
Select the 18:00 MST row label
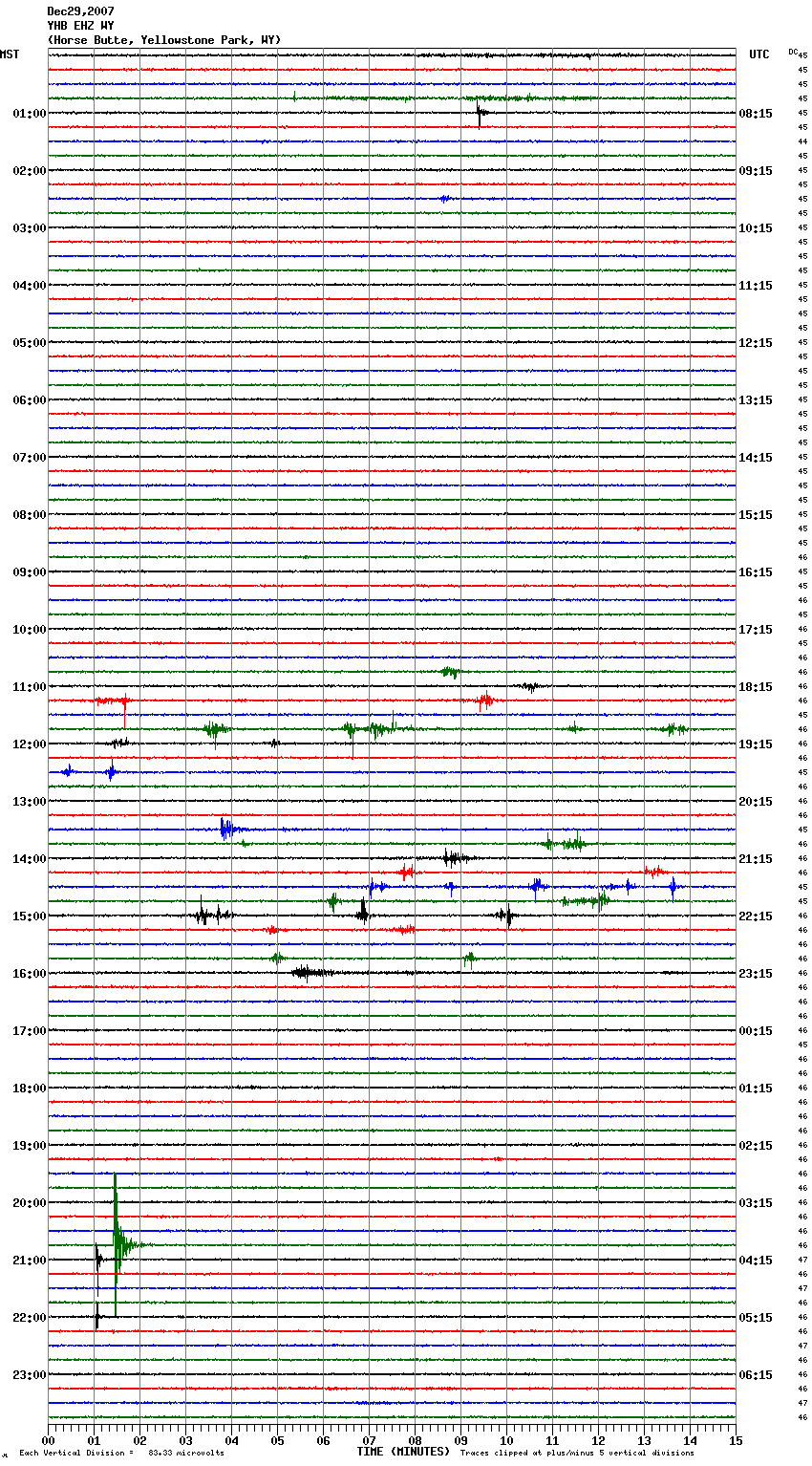click(x=30, y=1089)
